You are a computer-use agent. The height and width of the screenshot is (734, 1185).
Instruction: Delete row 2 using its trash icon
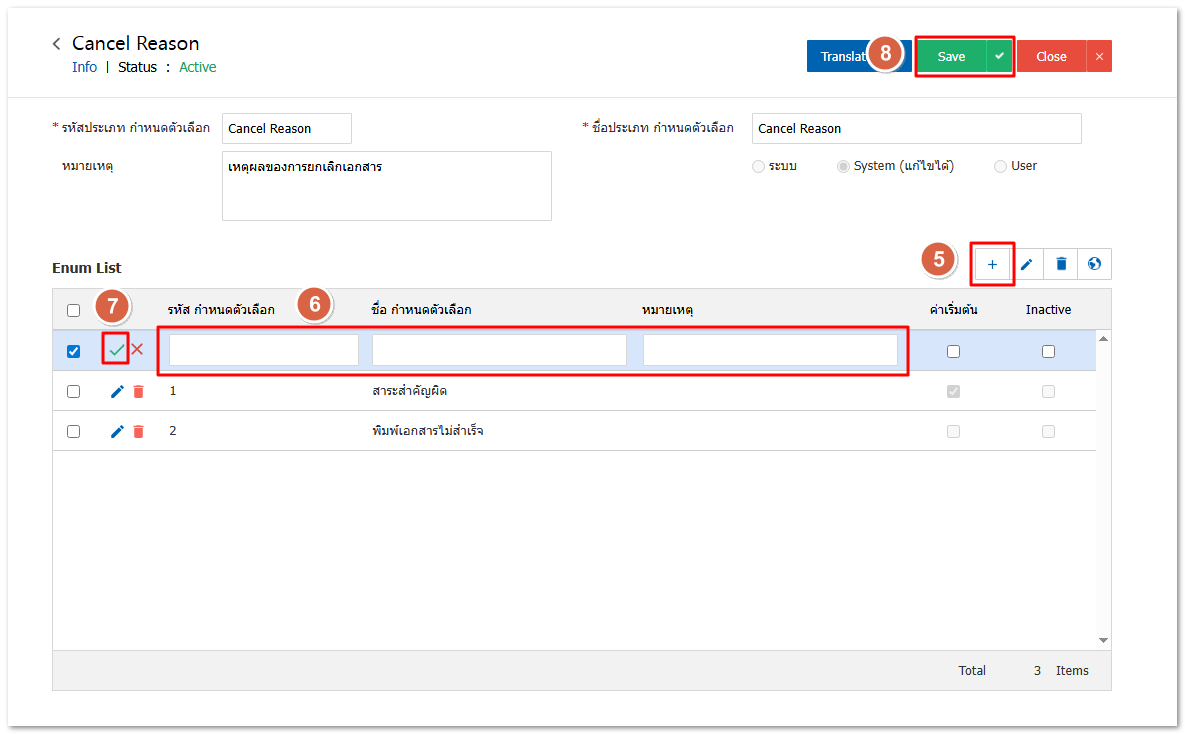point(138,431)
